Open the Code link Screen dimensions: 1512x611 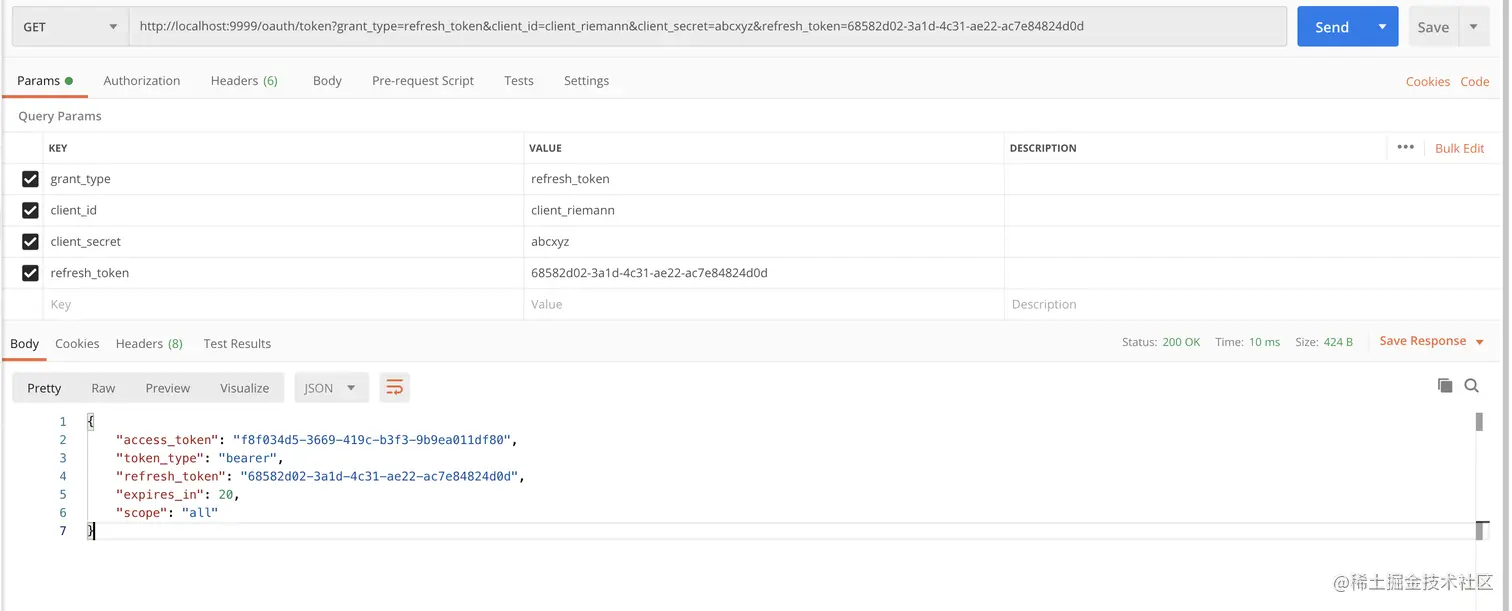pos(1475,82)
